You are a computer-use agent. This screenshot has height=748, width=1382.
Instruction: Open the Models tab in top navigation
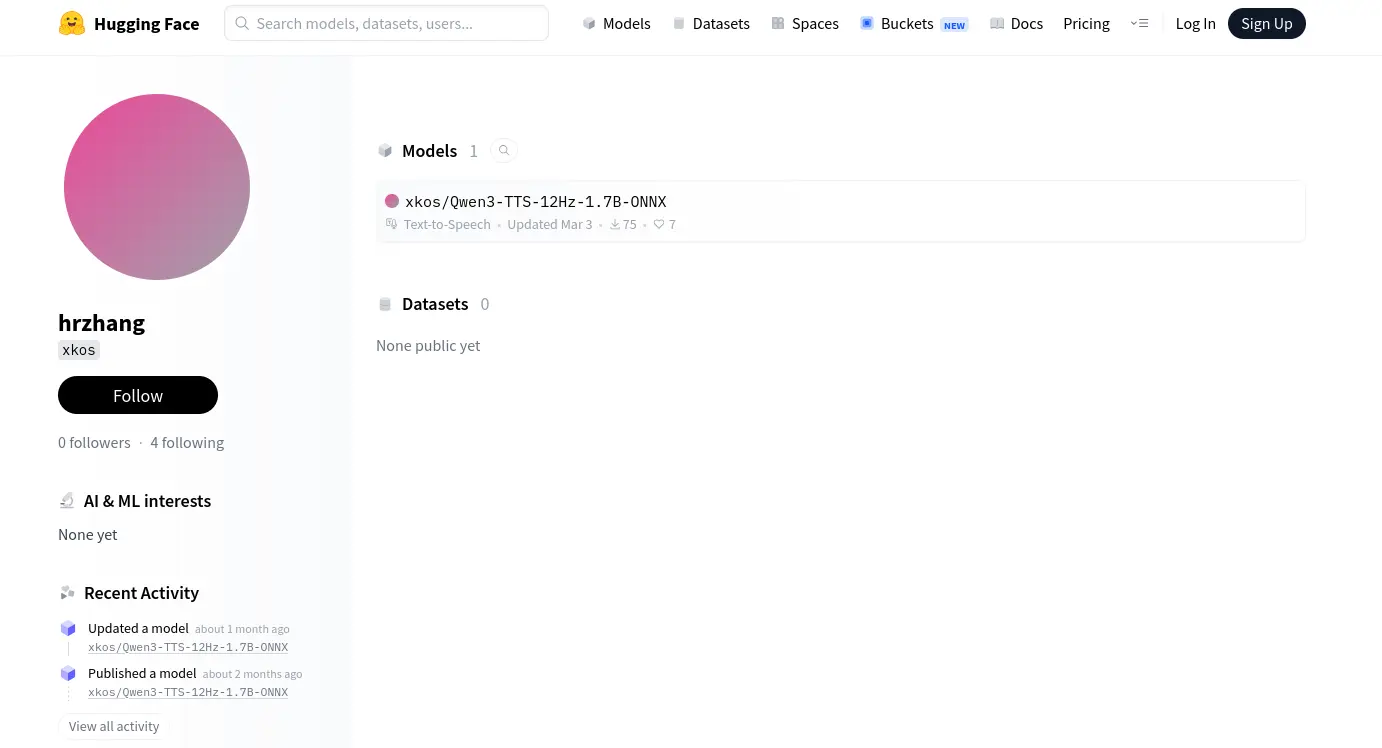click(x=616, y=23)
